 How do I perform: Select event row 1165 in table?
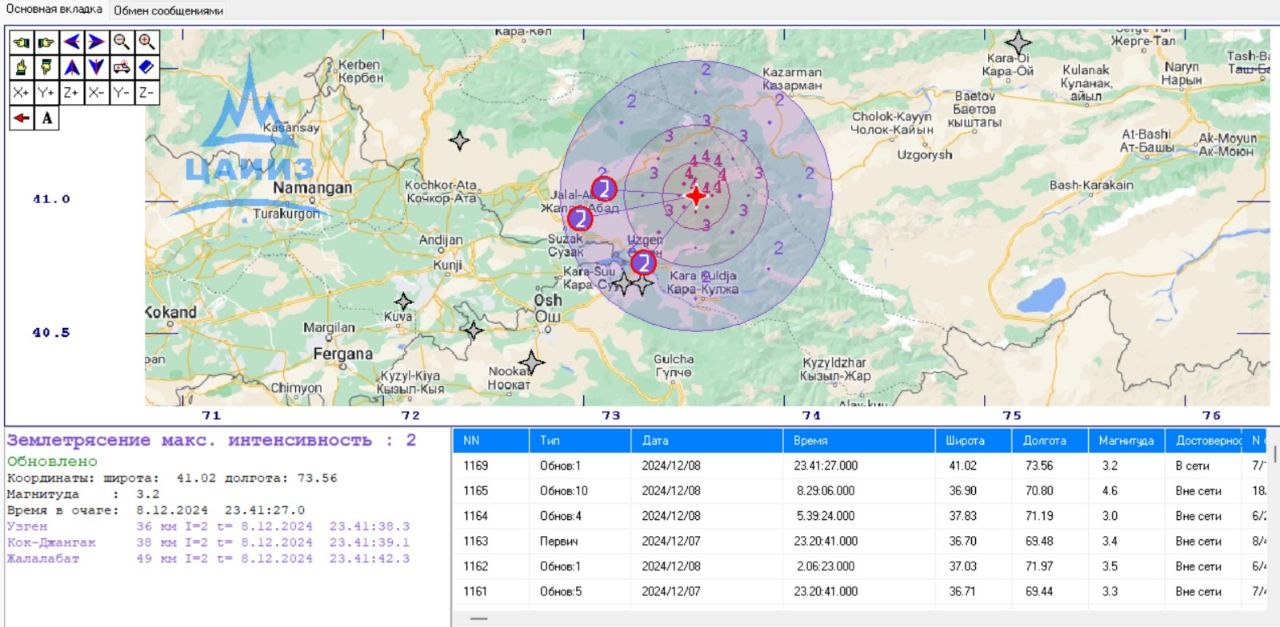click(700, 491)
